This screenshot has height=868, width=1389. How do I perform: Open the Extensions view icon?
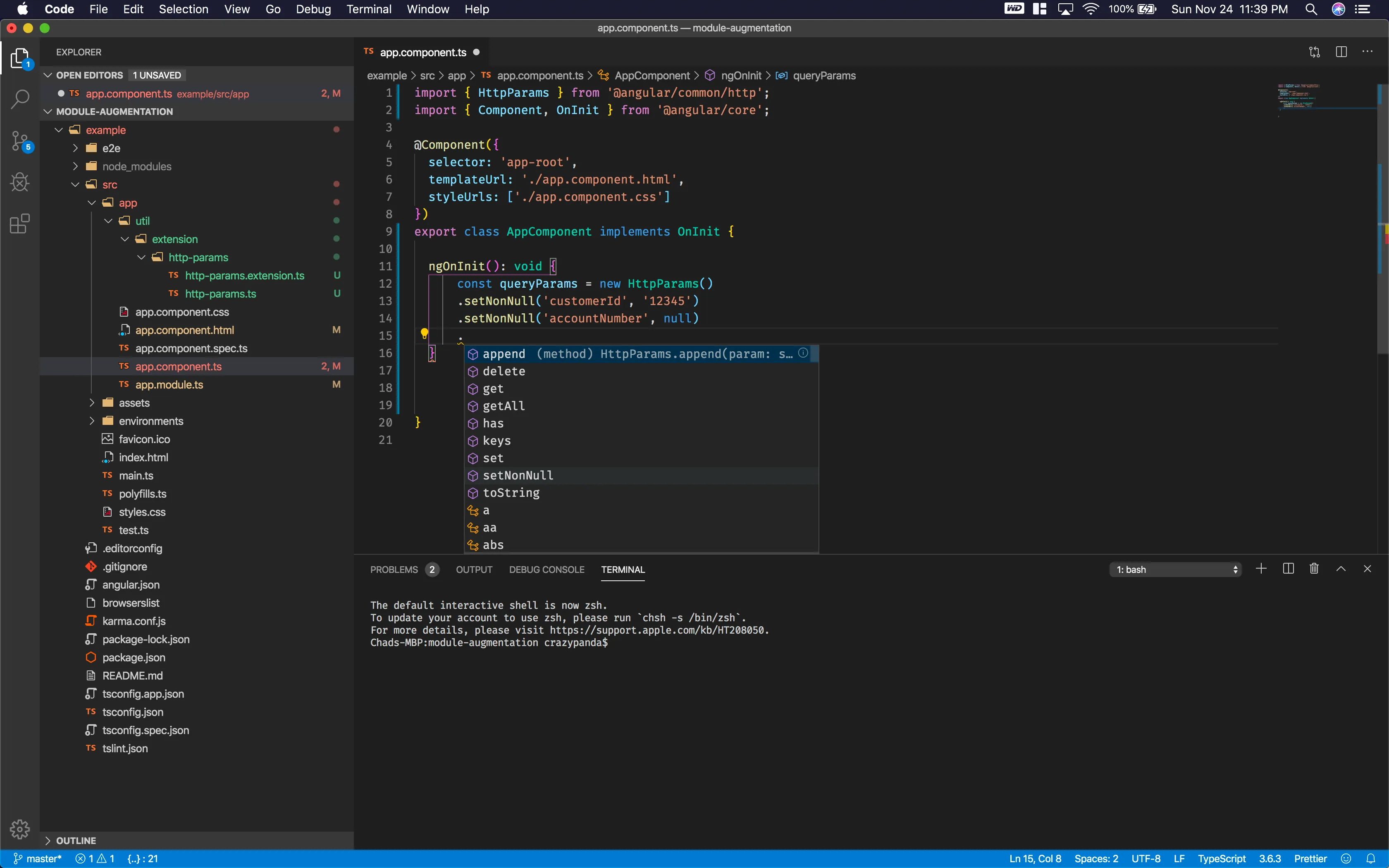click(x=20, y=224)
